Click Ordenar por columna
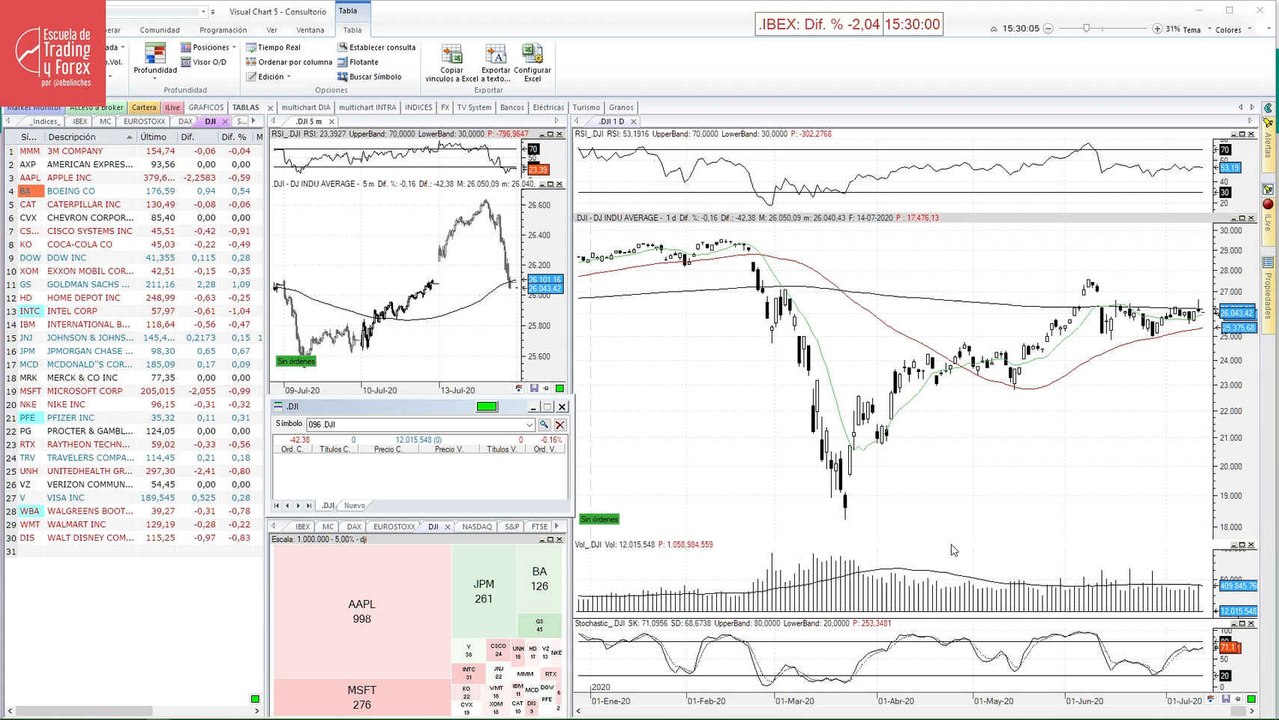The width and height of the screenshot is (1279, 720). click(x=287, y=62)
